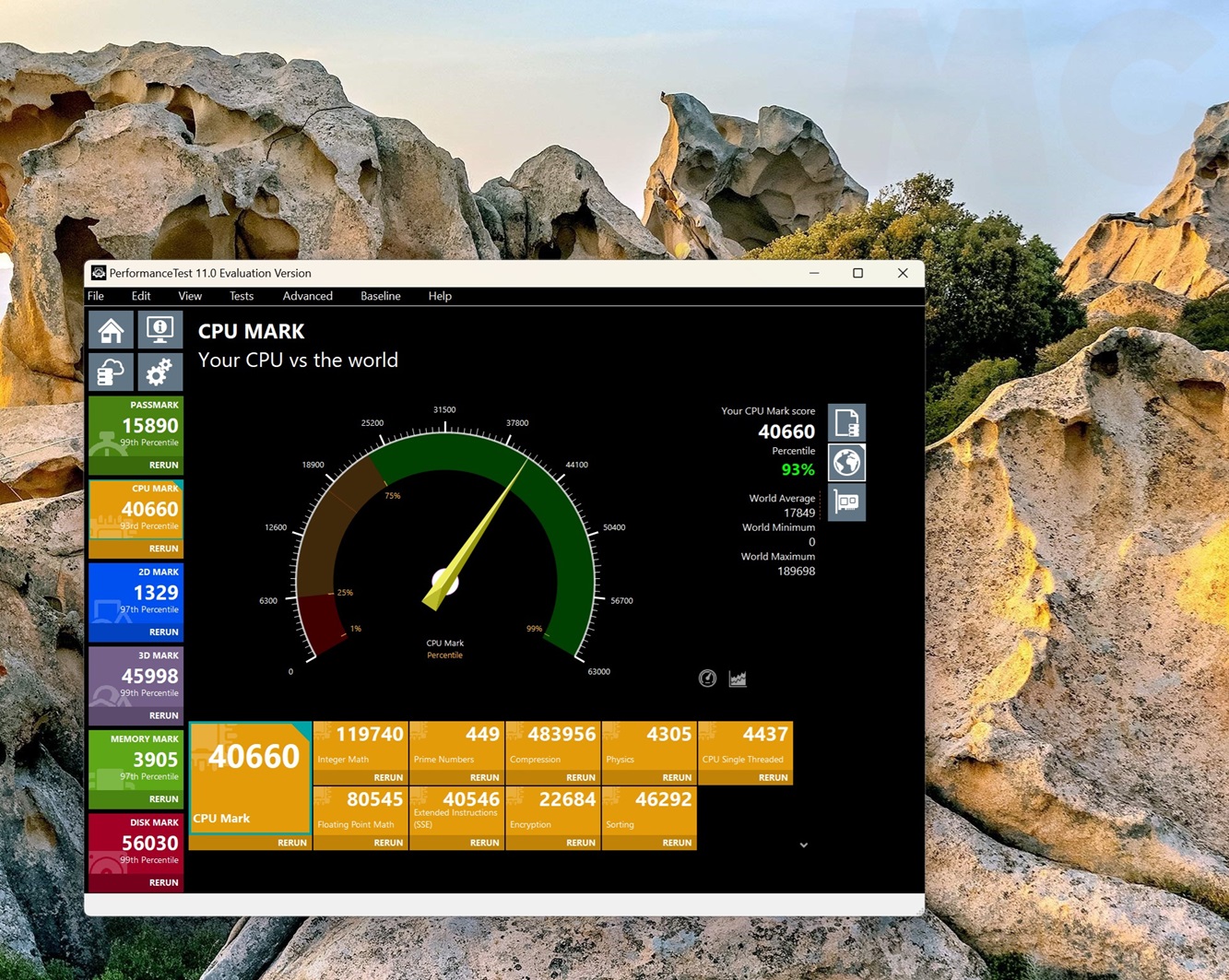The height and width of the screenshot is (980, 1229).
Task: Select the 3D Mark score tile
Action: (136, 678)
